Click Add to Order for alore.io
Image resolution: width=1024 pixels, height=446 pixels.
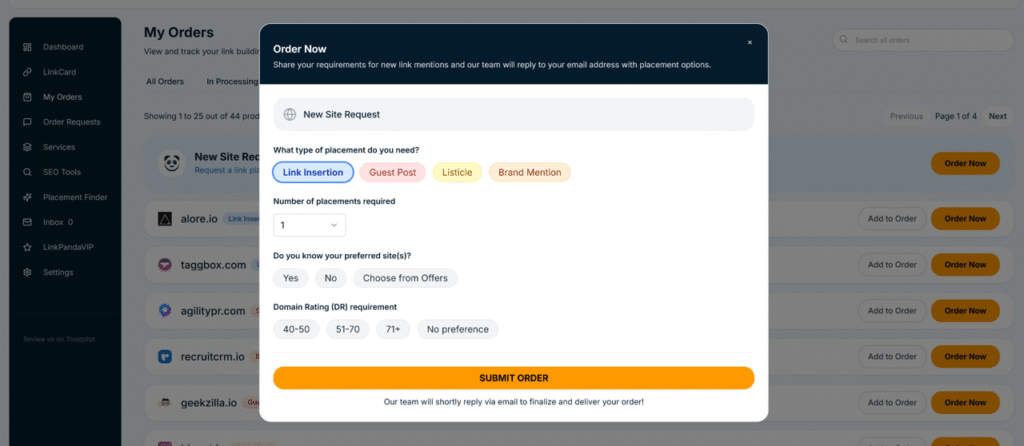tap(892, 219)
